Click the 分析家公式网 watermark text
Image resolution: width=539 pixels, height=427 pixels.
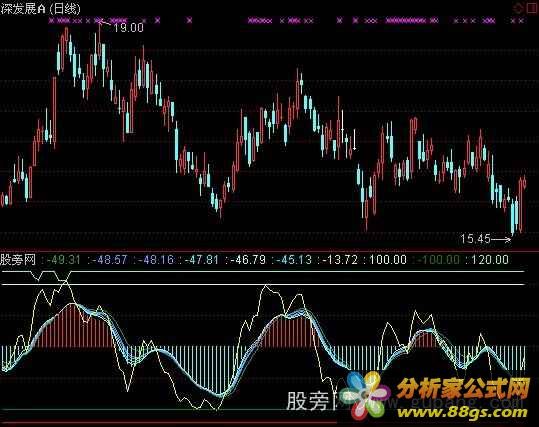pos(463,388)
